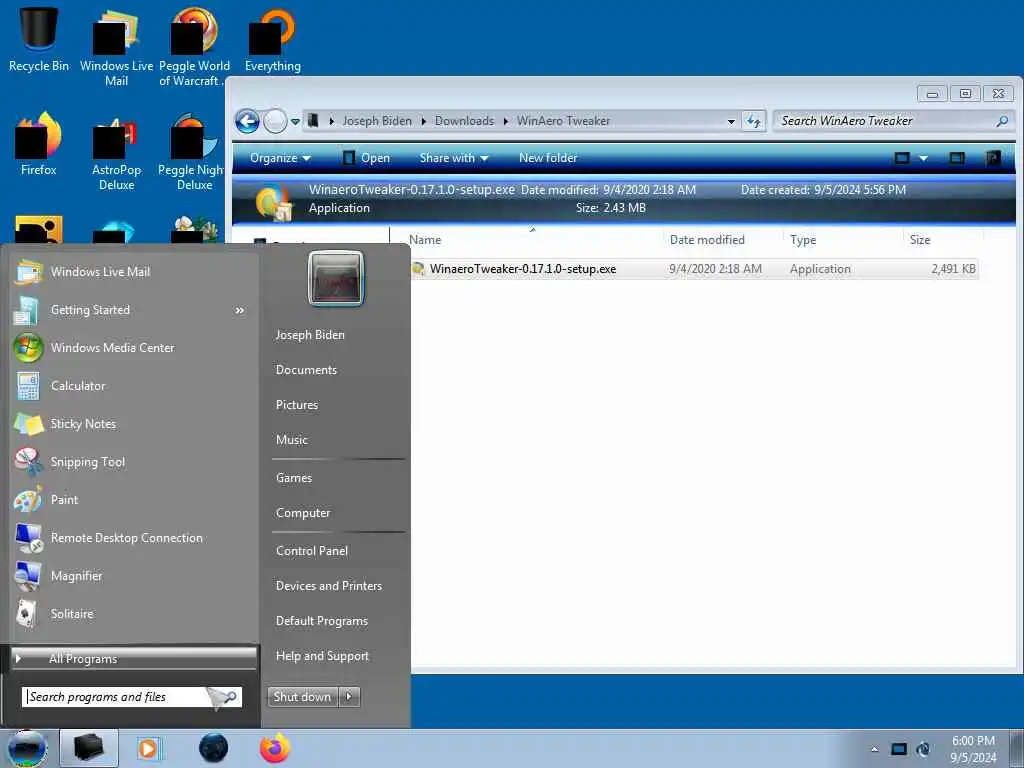Click the search magnifier in Explorer

click(1002, 121)
